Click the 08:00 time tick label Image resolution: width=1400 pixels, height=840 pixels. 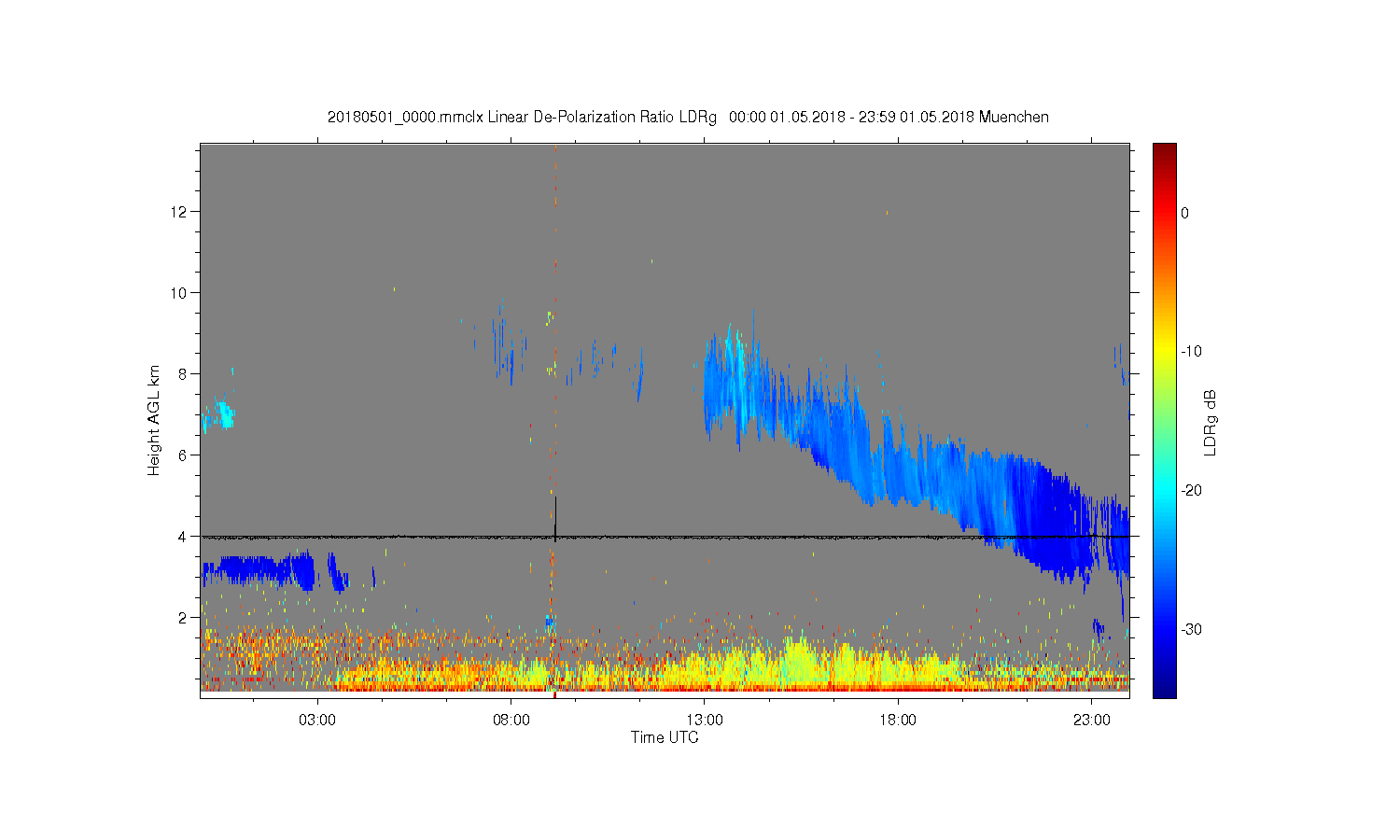(511, 721)
